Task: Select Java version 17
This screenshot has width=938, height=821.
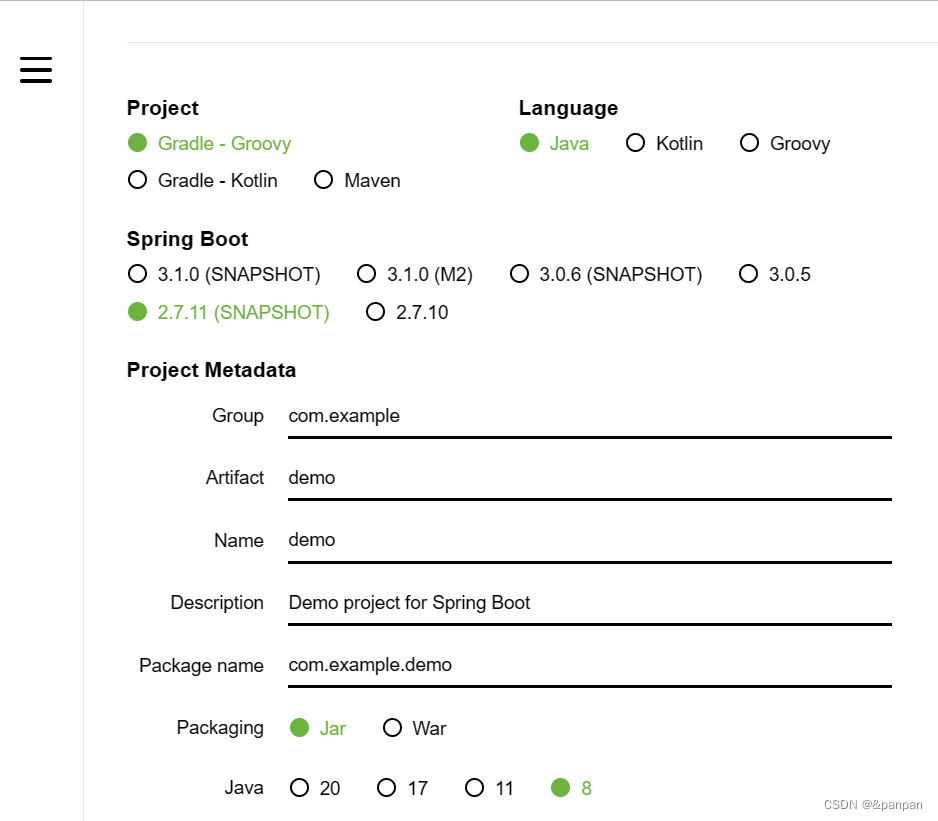Action: click(387, 788)
